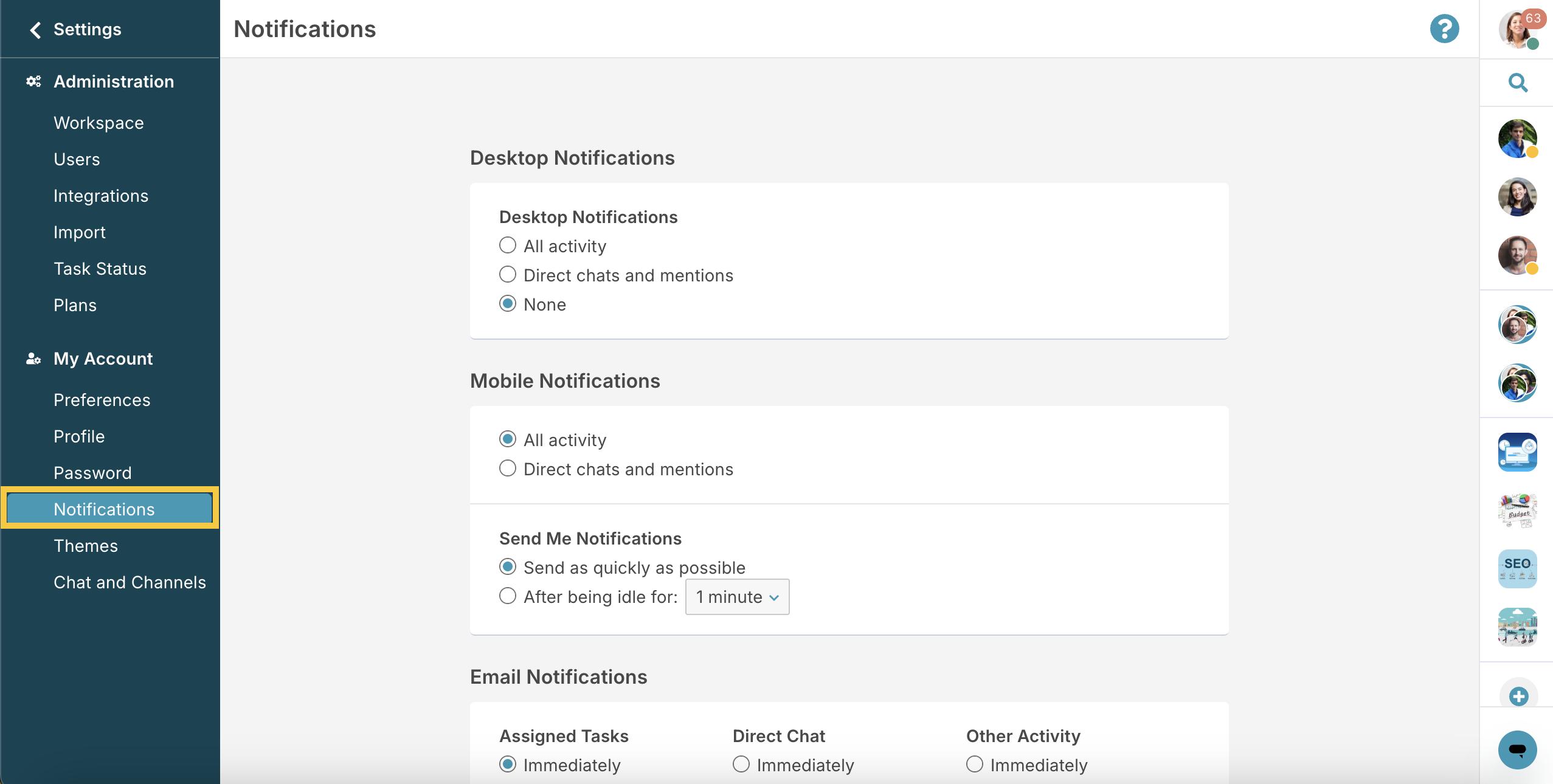Screen dimensions: 1553x784
Task: Open the 1 minute idle dropdown
Action: pos(737,597)
